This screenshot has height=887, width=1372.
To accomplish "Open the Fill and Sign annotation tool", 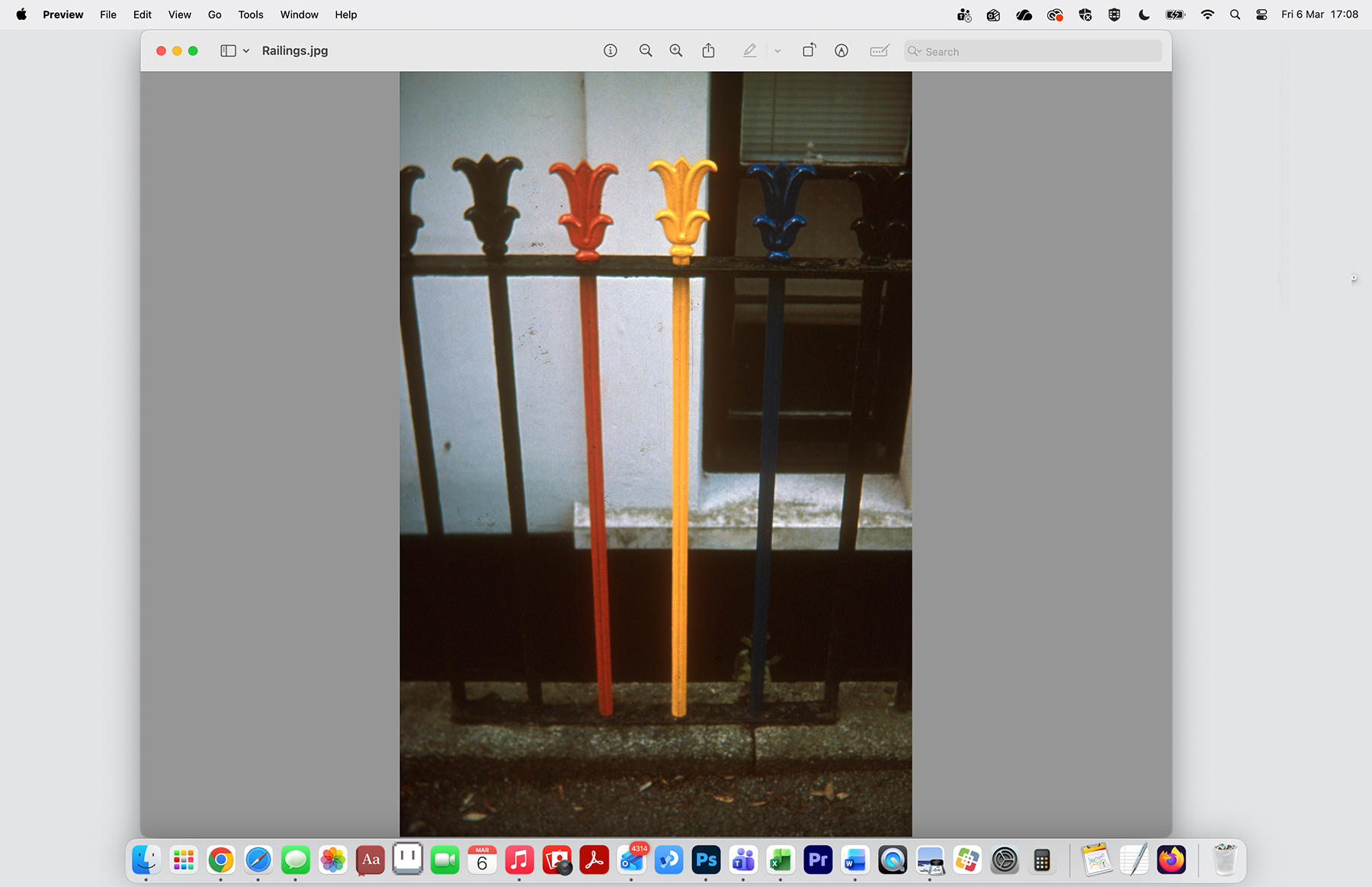I will click(879, 50).
